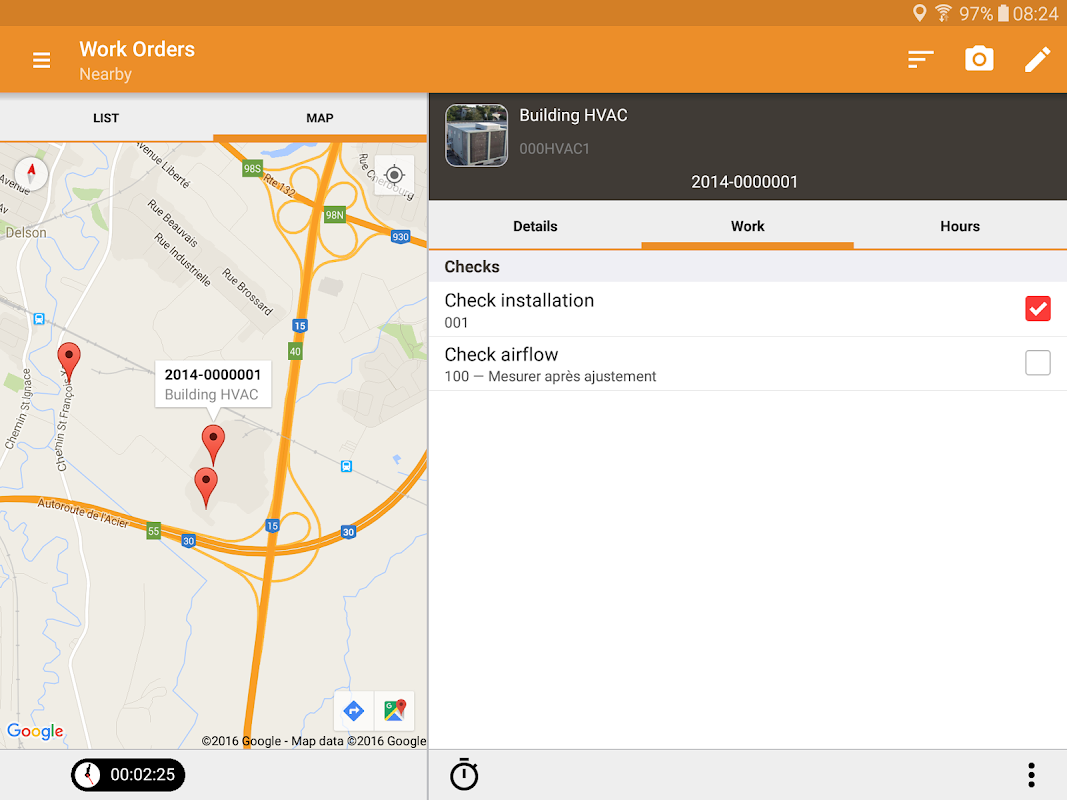Open the hamburger navigation menu
The height and width of the screenshot is (800, 1067).
42,61
